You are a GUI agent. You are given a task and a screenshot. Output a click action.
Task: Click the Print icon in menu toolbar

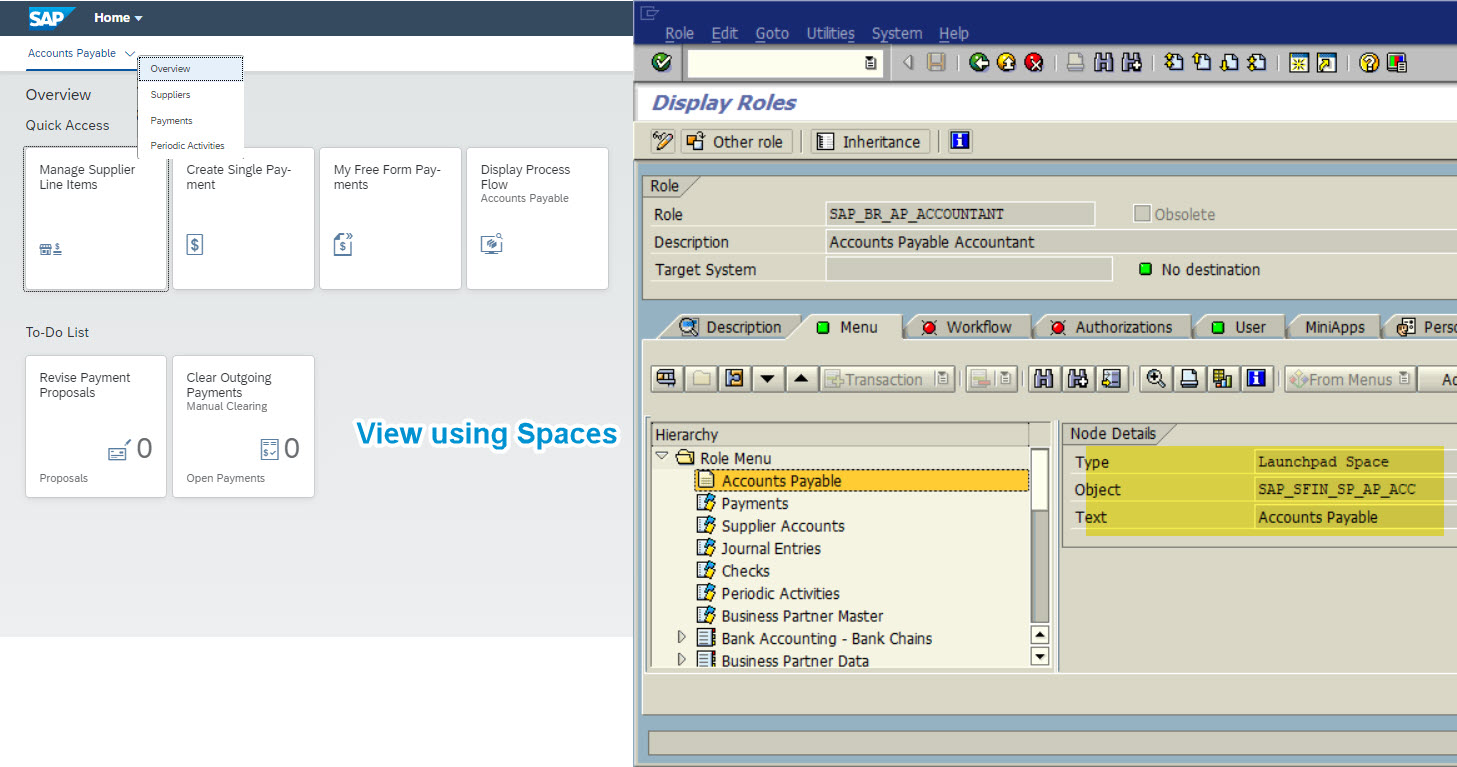point(1188,379)
